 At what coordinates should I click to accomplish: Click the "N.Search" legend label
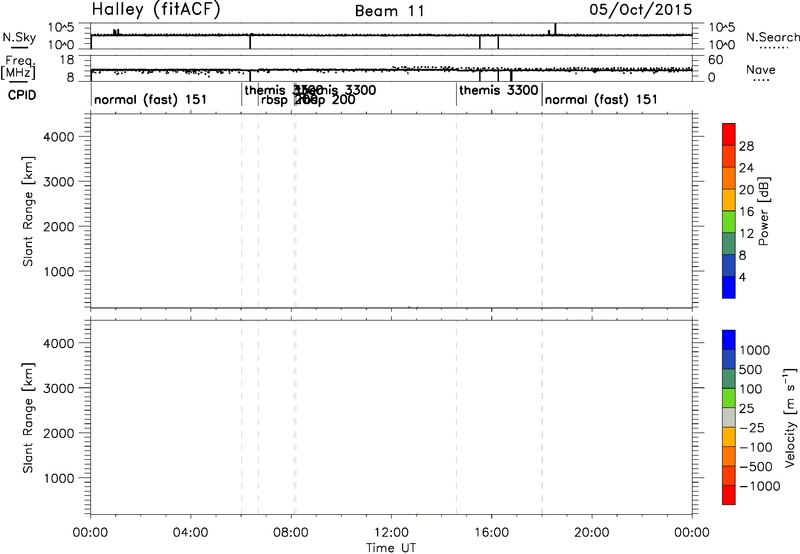coord(772,37)
